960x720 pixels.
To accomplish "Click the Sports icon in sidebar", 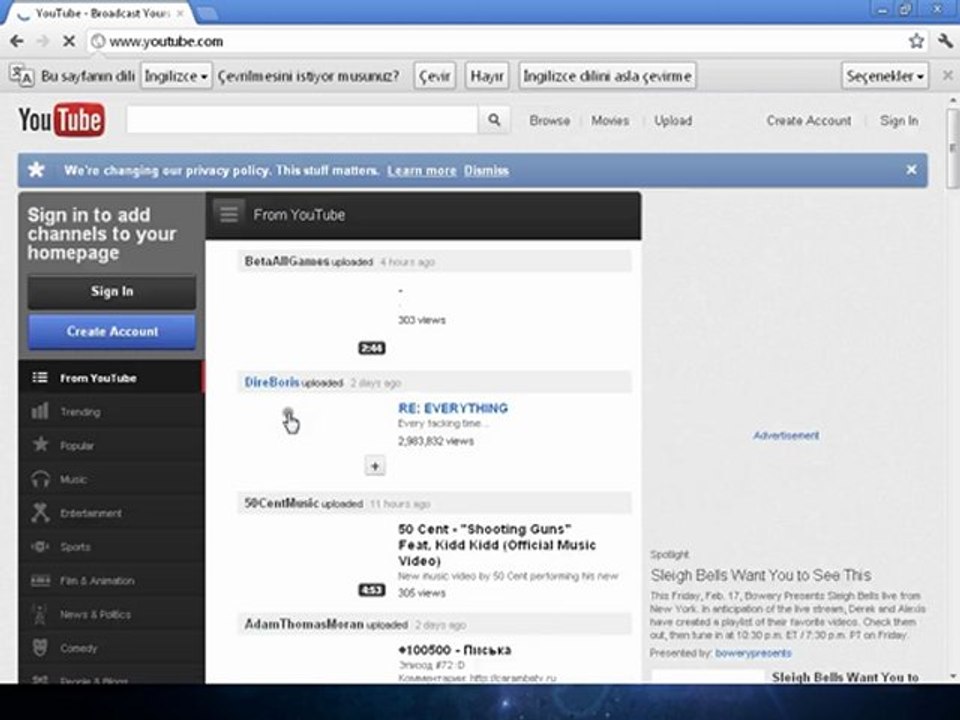I will tap(40, 546).
